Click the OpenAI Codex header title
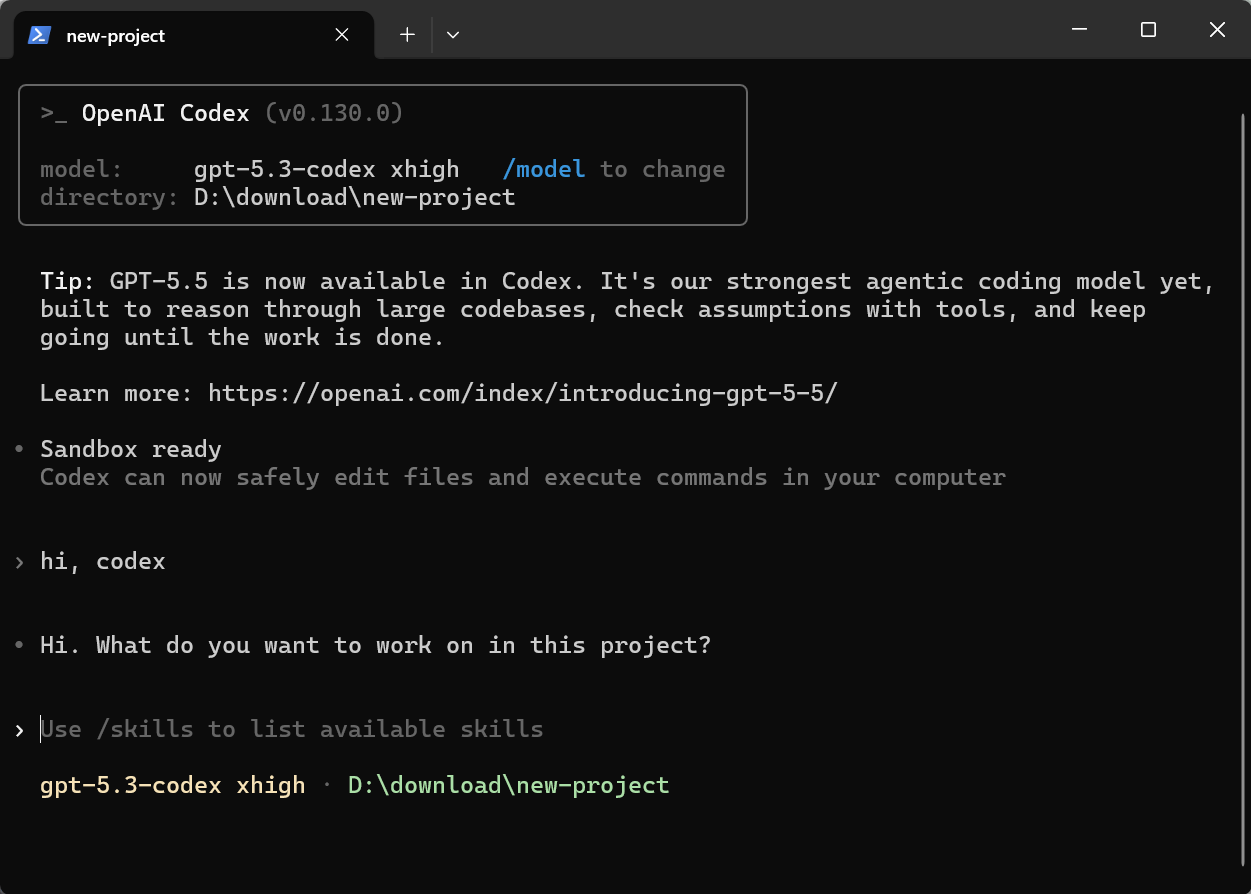This screenshot has height=894, width=1251. click(x=165, y=113)
